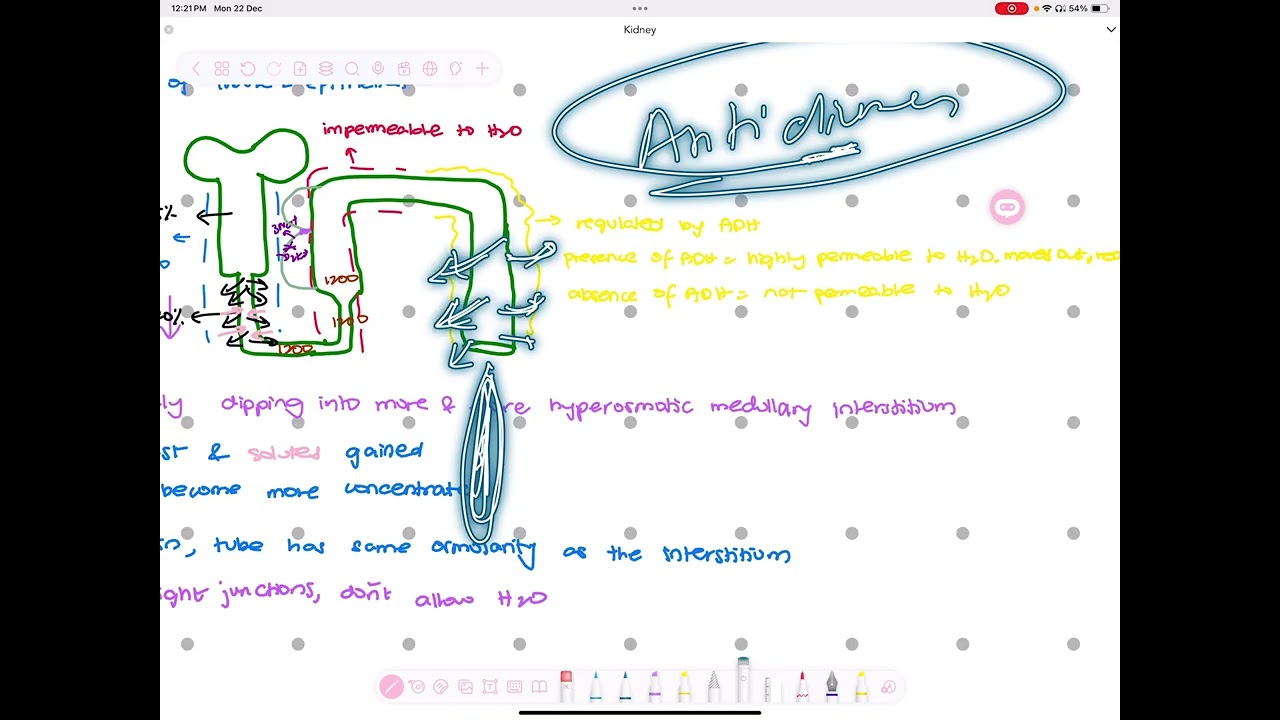Select the ruler tool
Viewport: 1280px width, 720px height.
click(x=772, y=689)
